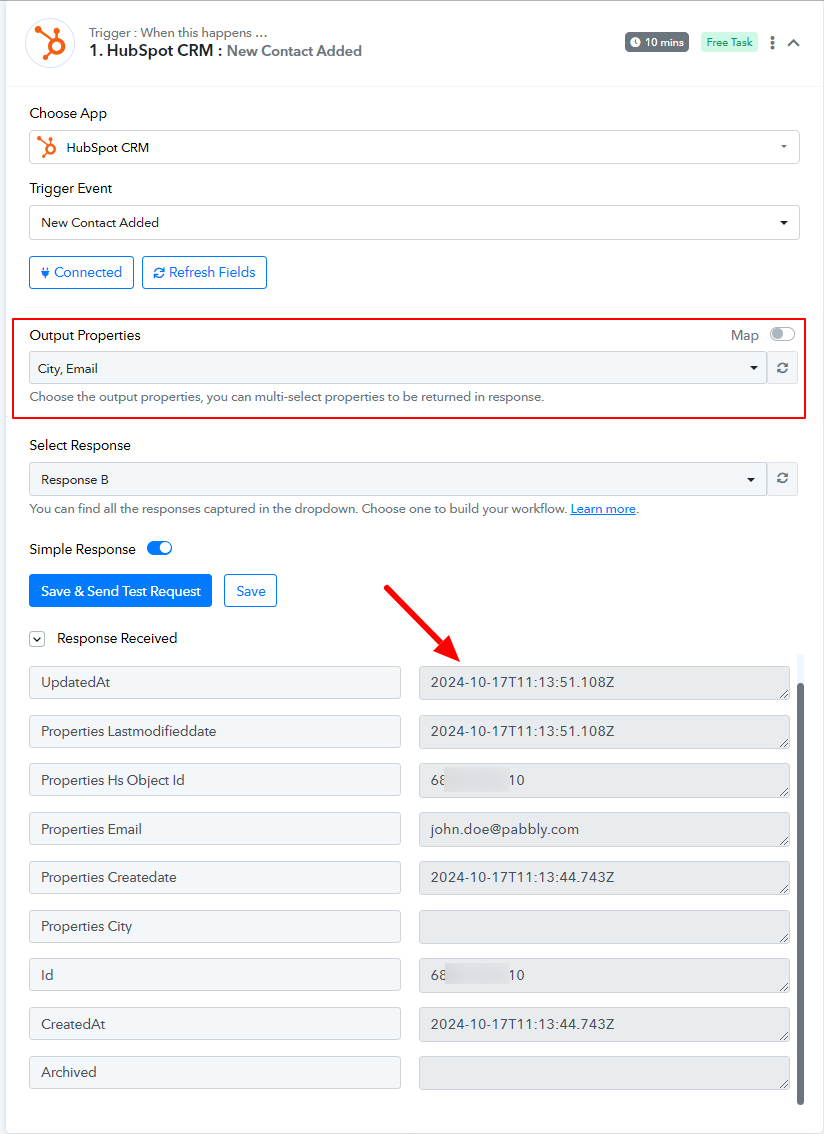Toggle the Map switch
Viewport: 824px width, 1134px height.
[782, 334]
